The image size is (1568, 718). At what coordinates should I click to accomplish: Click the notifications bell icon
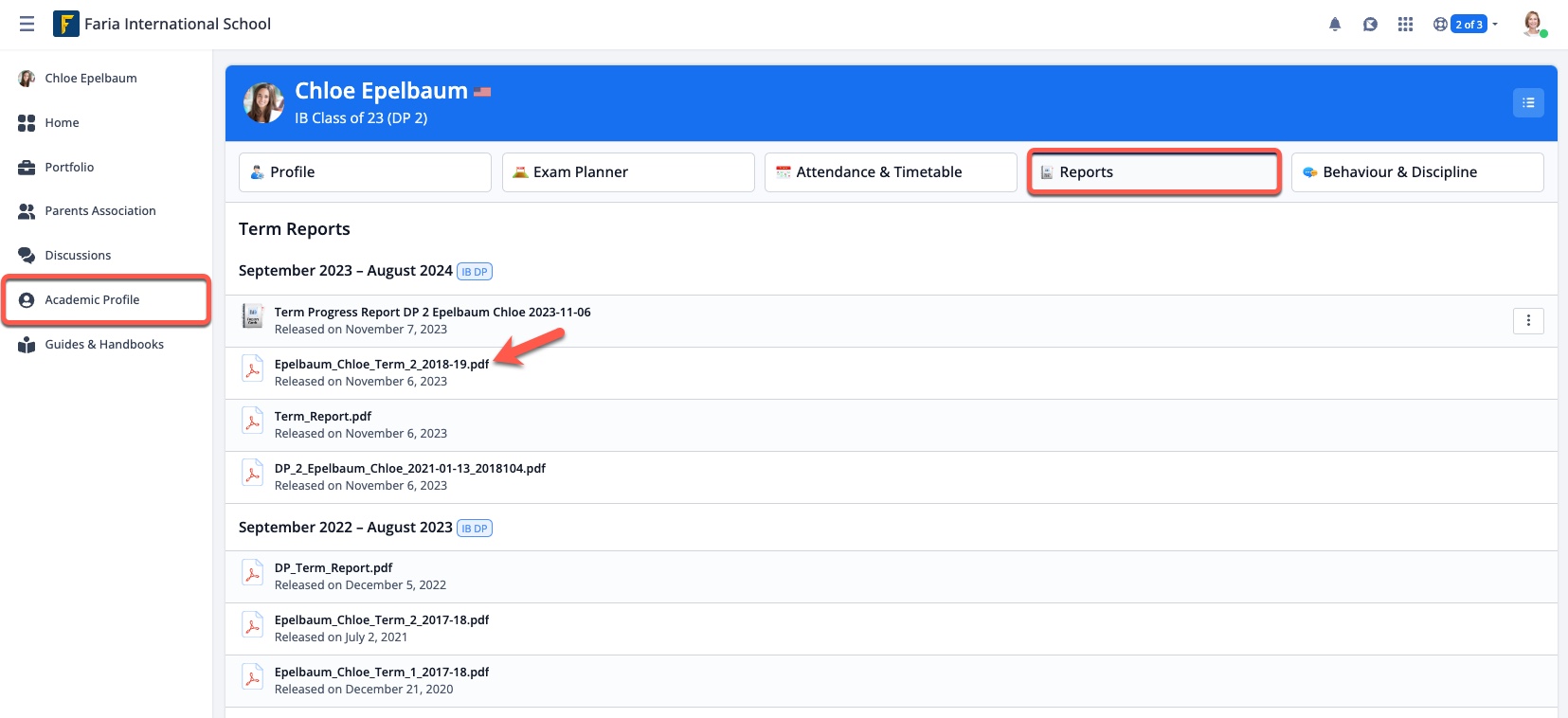pos(1334,25)
